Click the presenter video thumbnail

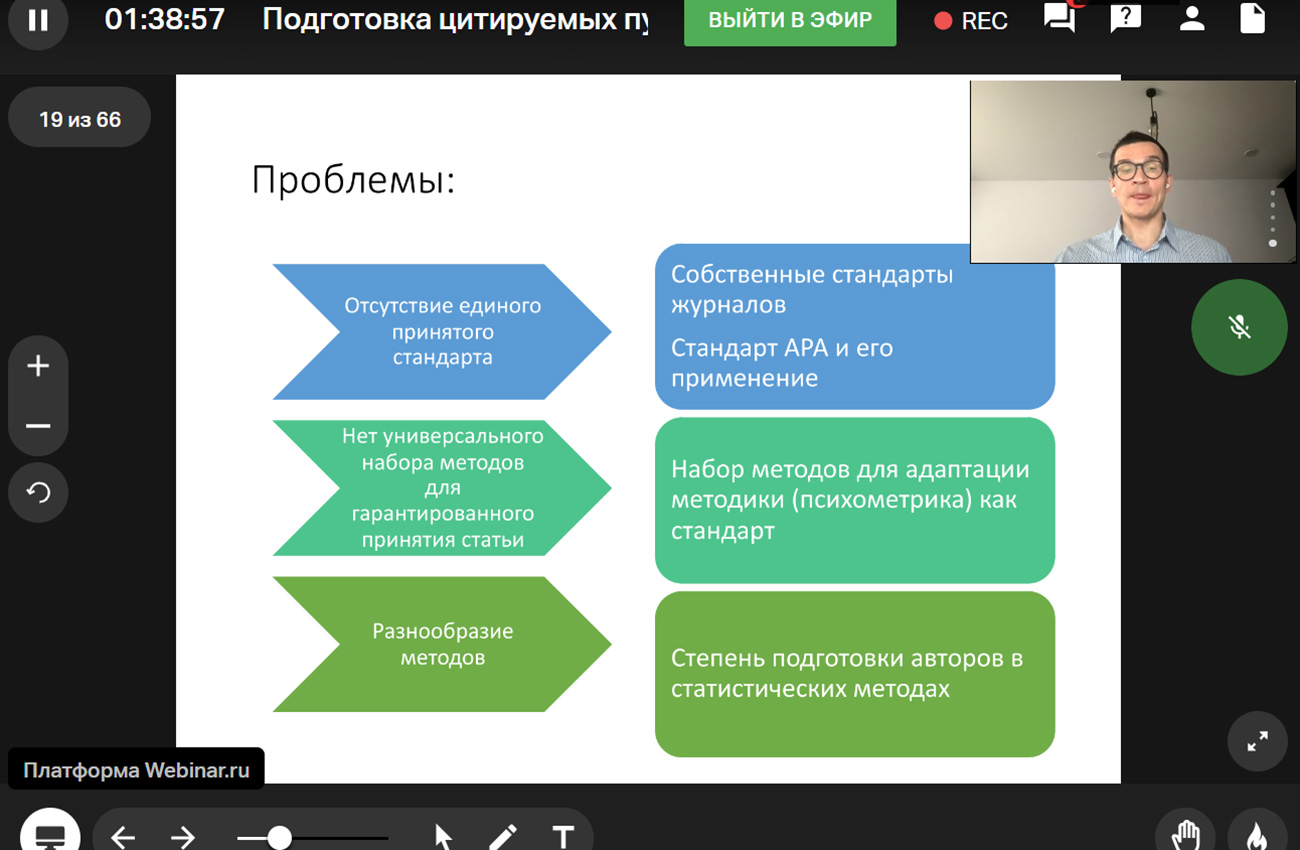(x=1133, y=172)
